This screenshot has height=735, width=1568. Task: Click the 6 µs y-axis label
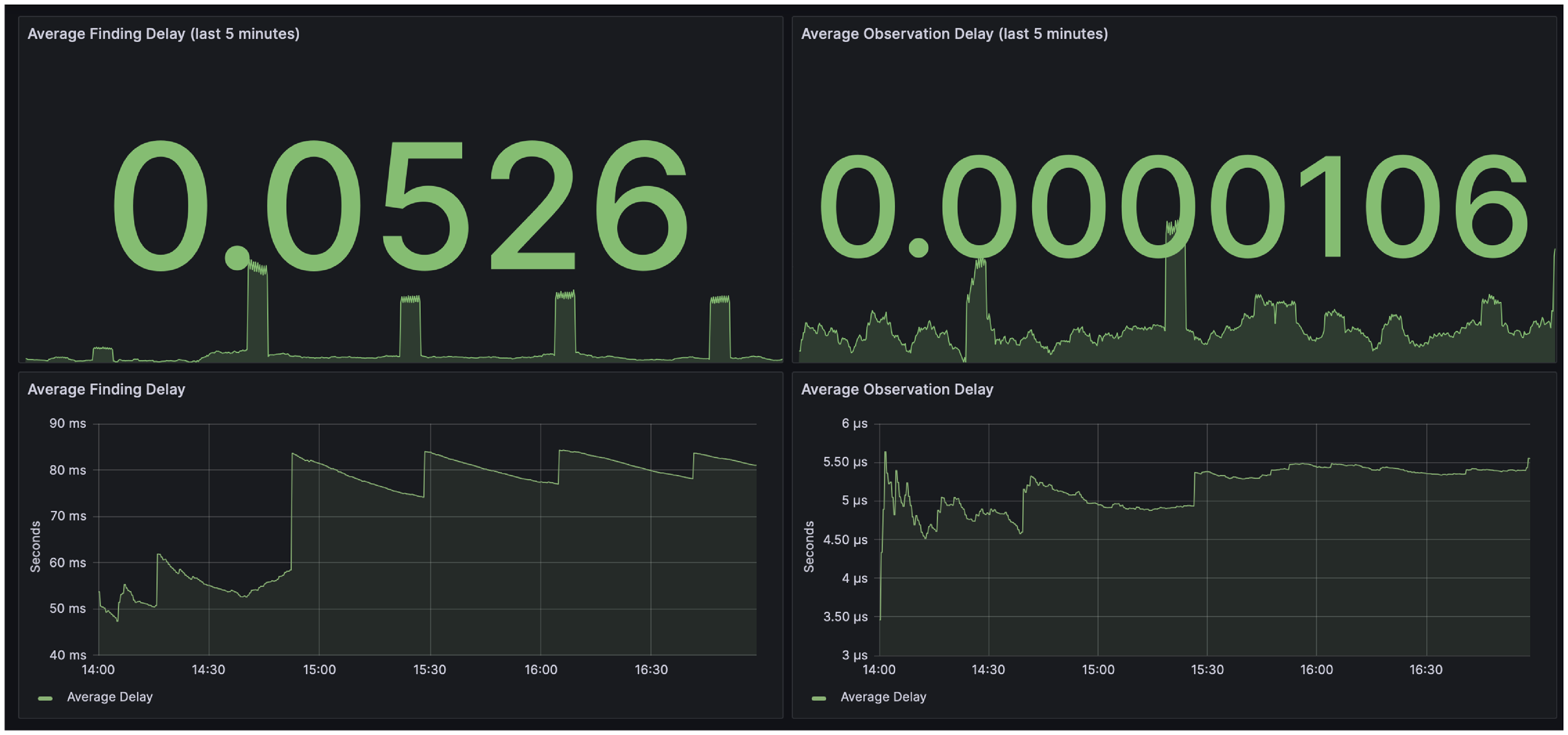[854, 423]
